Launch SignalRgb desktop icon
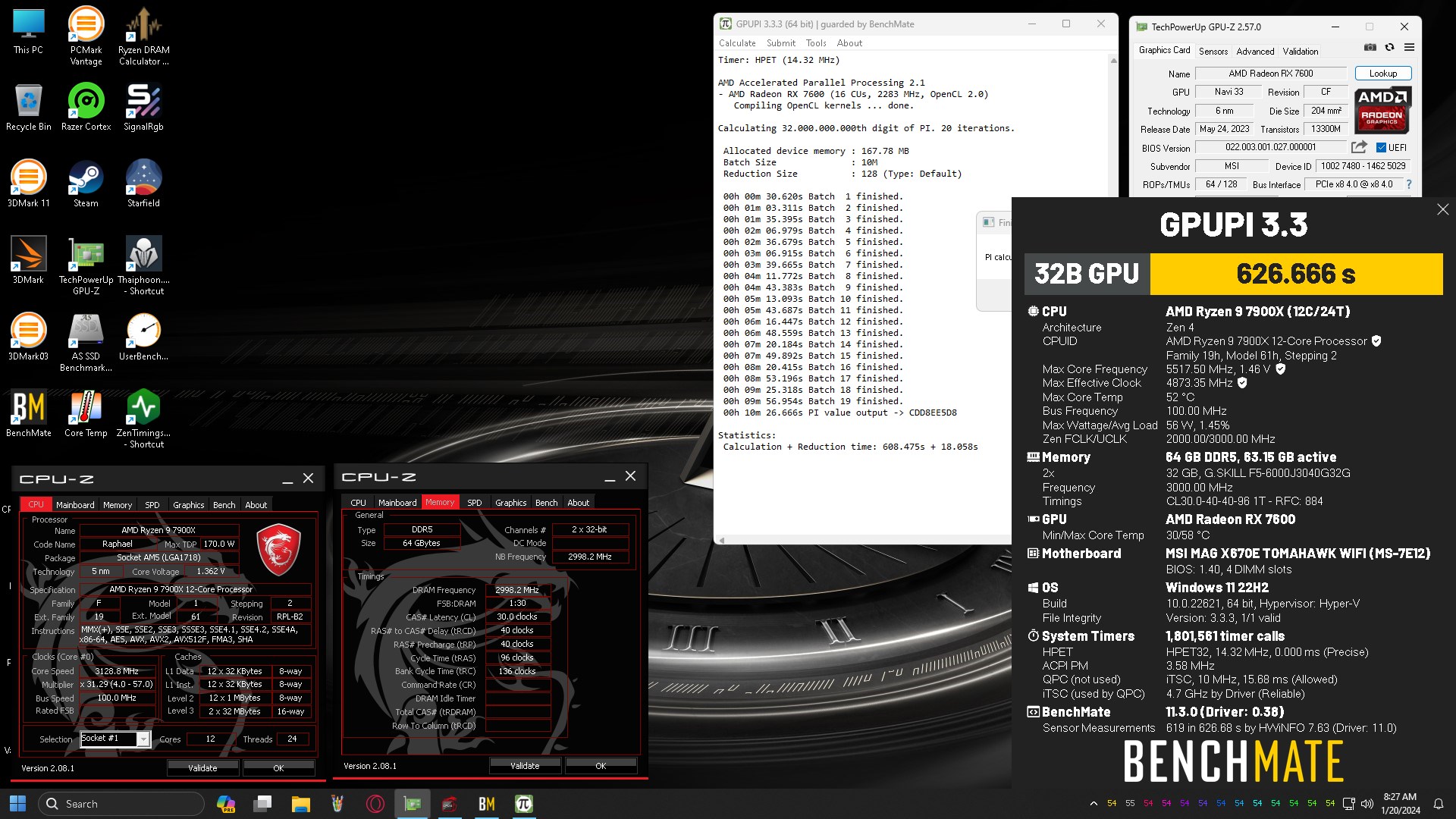This screenshot has width=1456, height=819. pos(143,108)
